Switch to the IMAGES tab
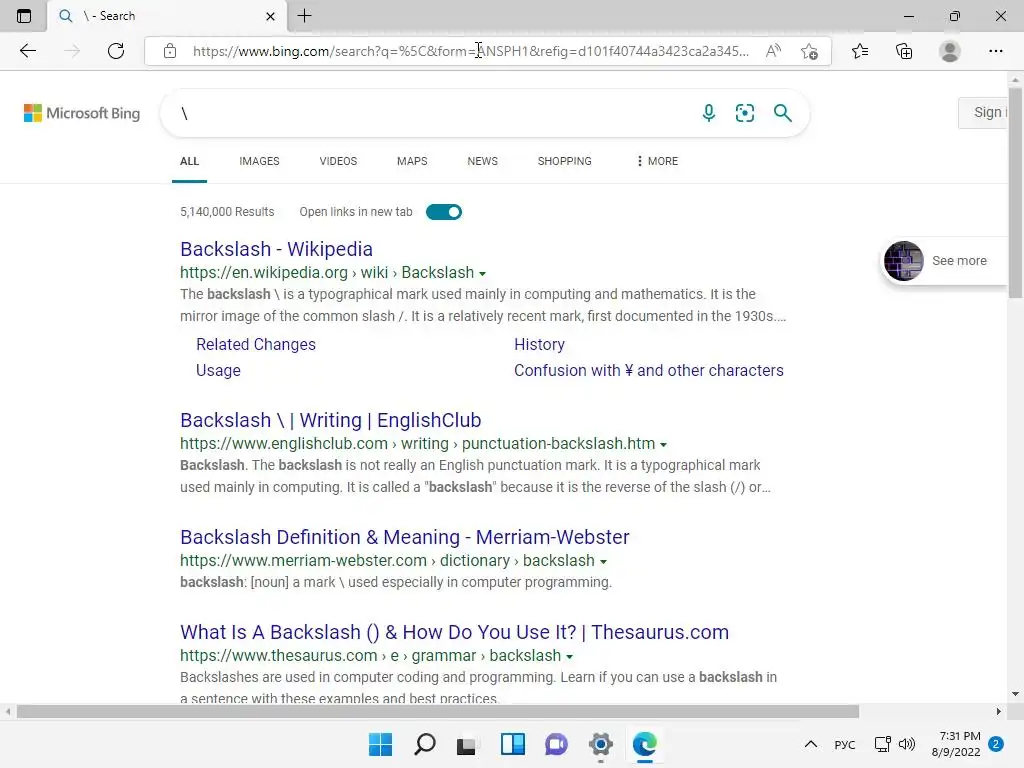The width and height of the screenshot is (1024, 768). click(259, 161)
